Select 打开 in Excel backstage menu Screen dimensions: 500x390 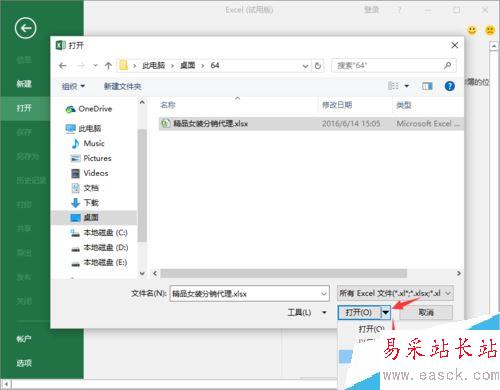24,108
